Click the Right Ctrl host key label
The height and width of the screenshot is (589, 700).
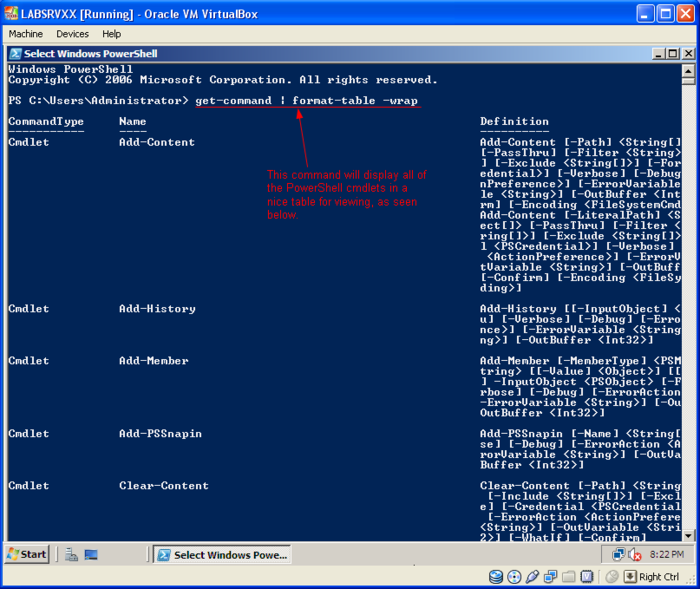pyautogui.click(x=658, y=577)
